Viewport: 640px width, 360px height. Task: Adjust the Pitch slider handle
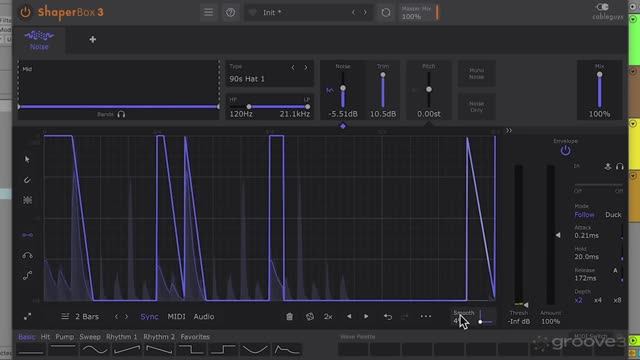coord(429,89)
